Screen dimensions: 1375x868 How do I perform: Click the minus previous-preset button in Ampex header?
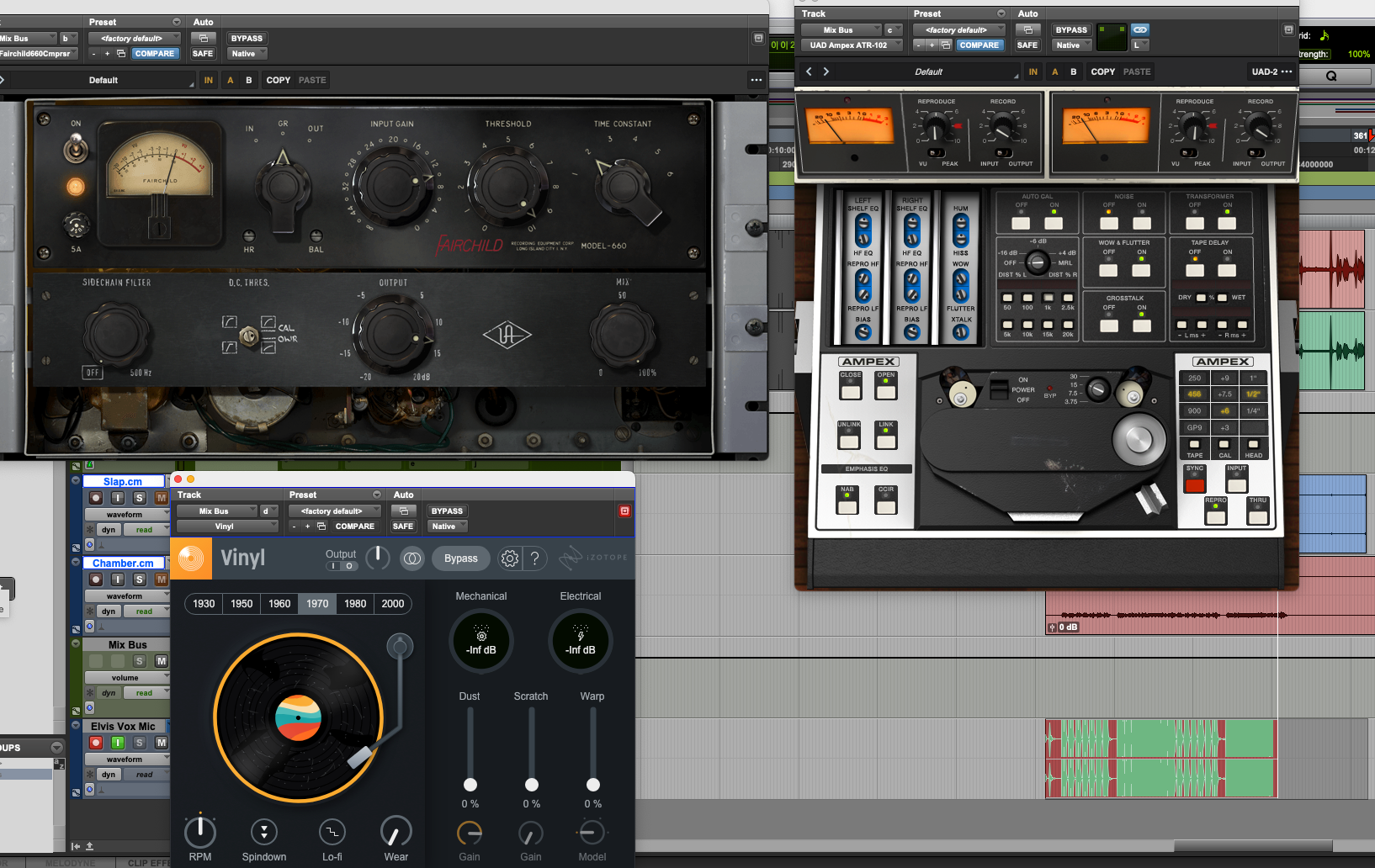(x=920, y=45)
